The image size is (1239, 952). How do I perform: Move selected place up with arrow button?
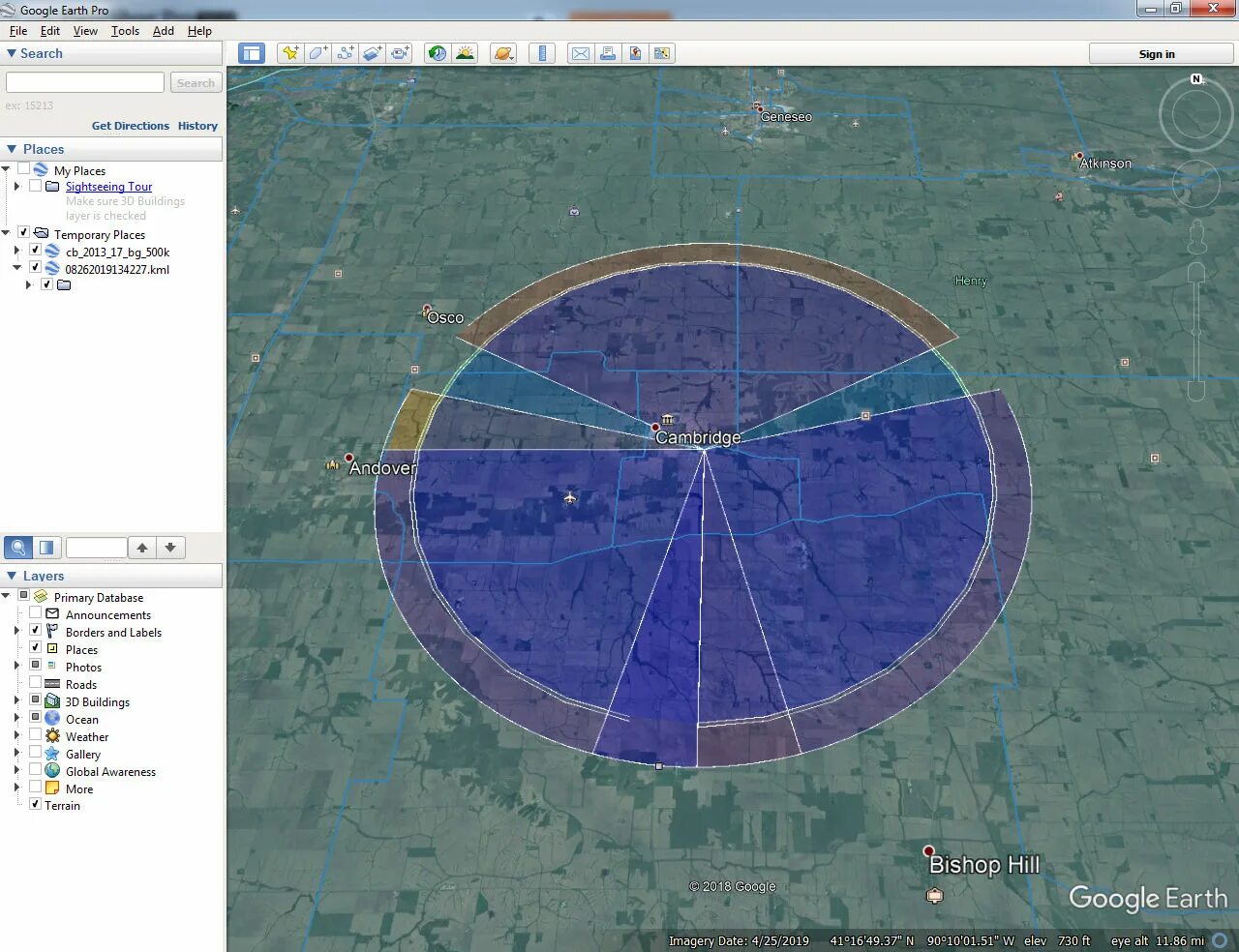pyautogui.click(x=142, y=548)
